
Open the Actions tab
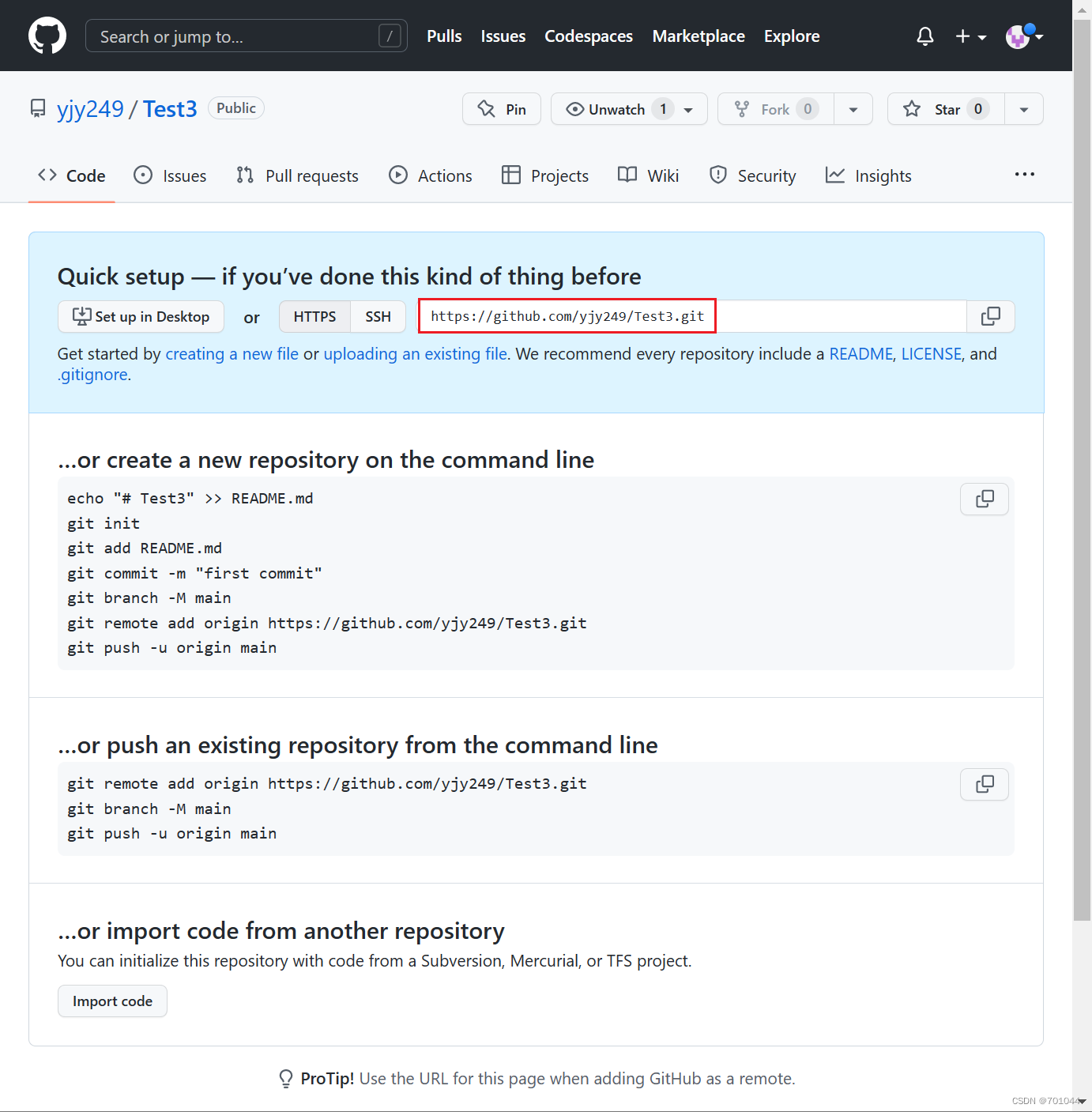click(x=431, y=175)
